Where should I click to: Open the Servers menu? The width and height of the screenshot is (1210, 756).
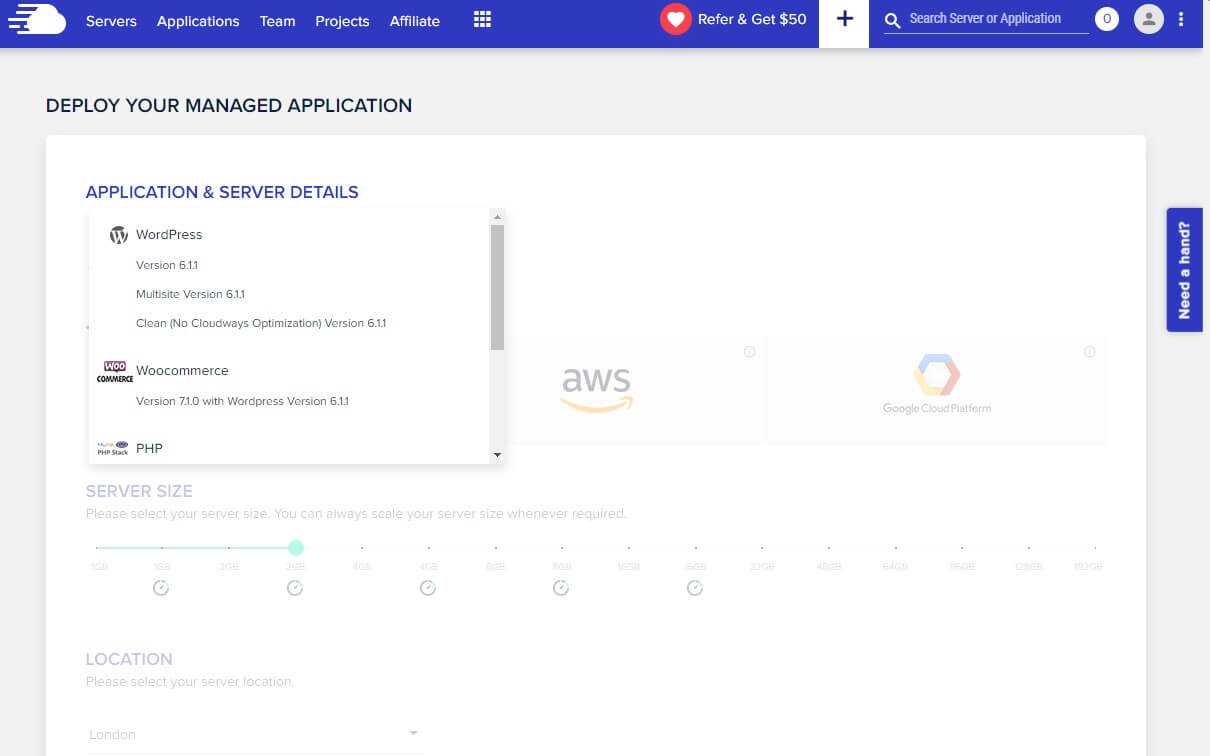click(x=111, y=21)
